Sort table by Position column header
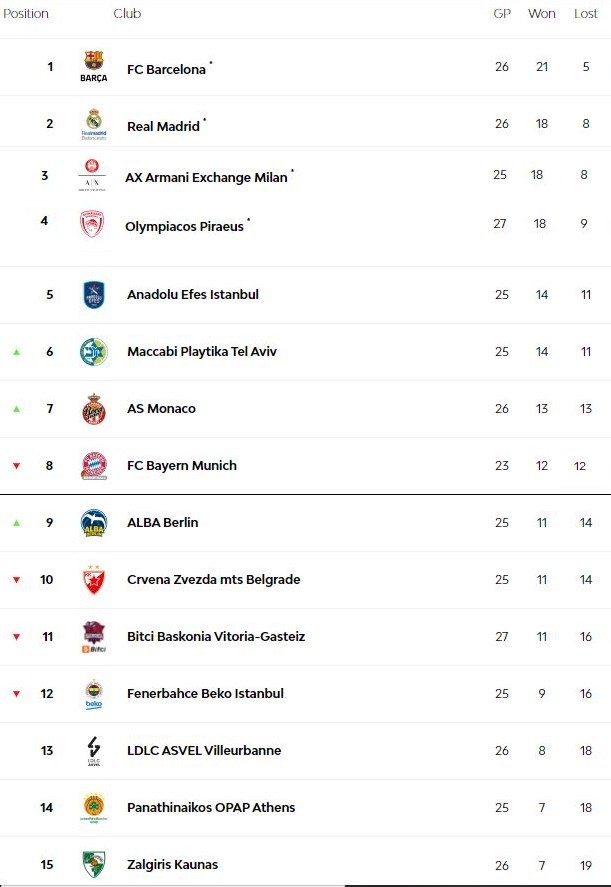Viewport: 611px width, 887px height. click(x=26, y=14)
